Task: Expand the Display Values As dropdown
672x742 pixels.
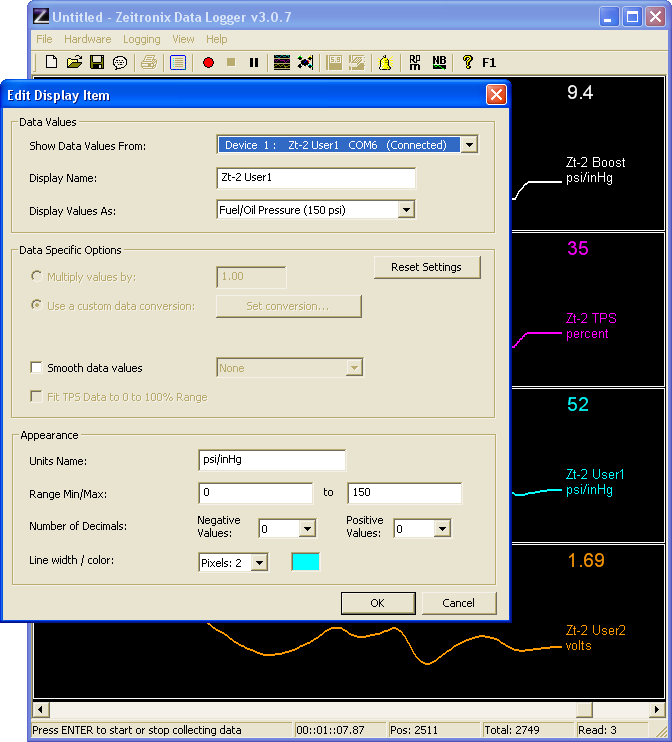Action: 406,210
